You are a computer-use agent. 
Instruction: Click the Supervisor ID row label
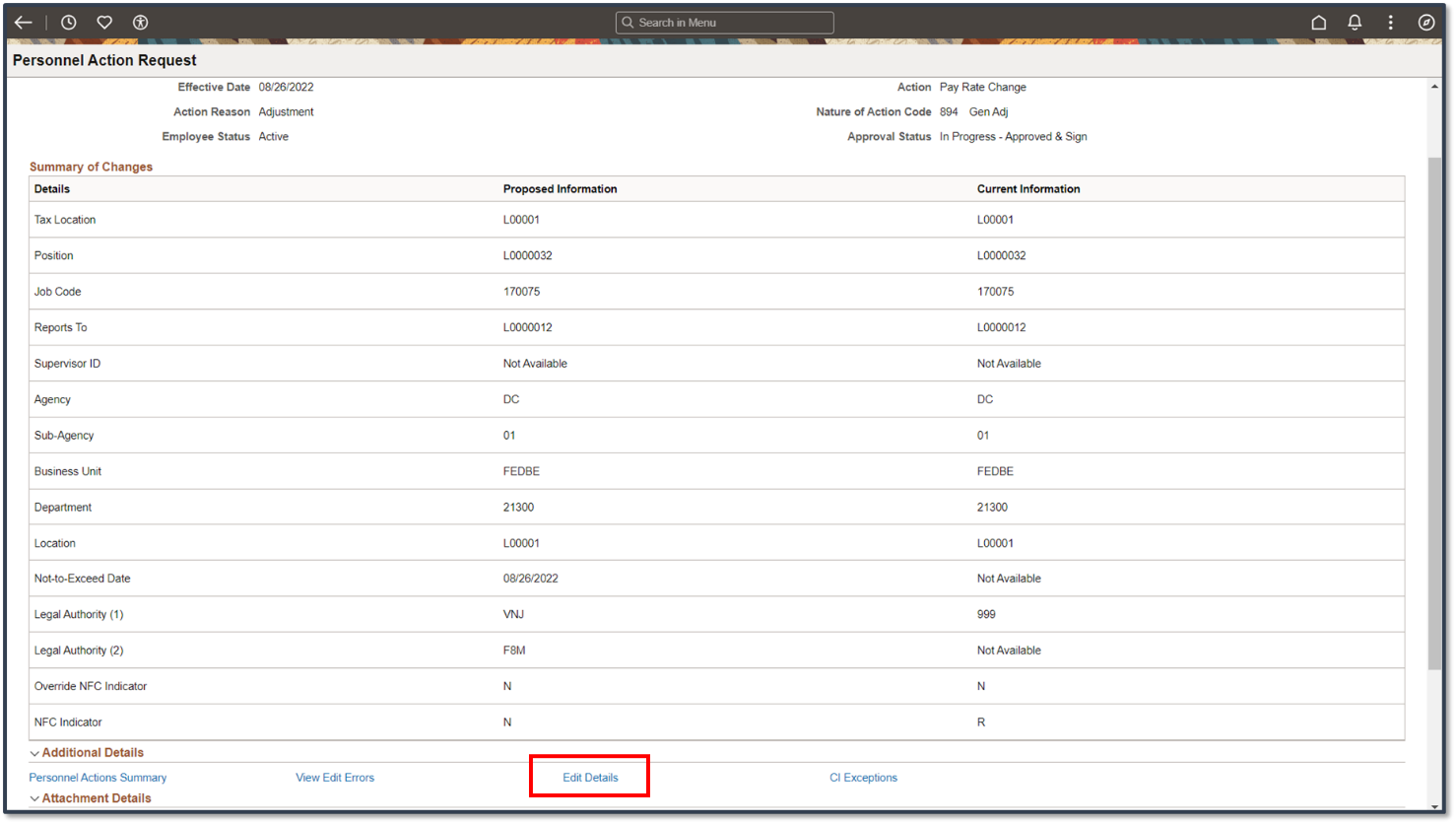coord(68,364)
